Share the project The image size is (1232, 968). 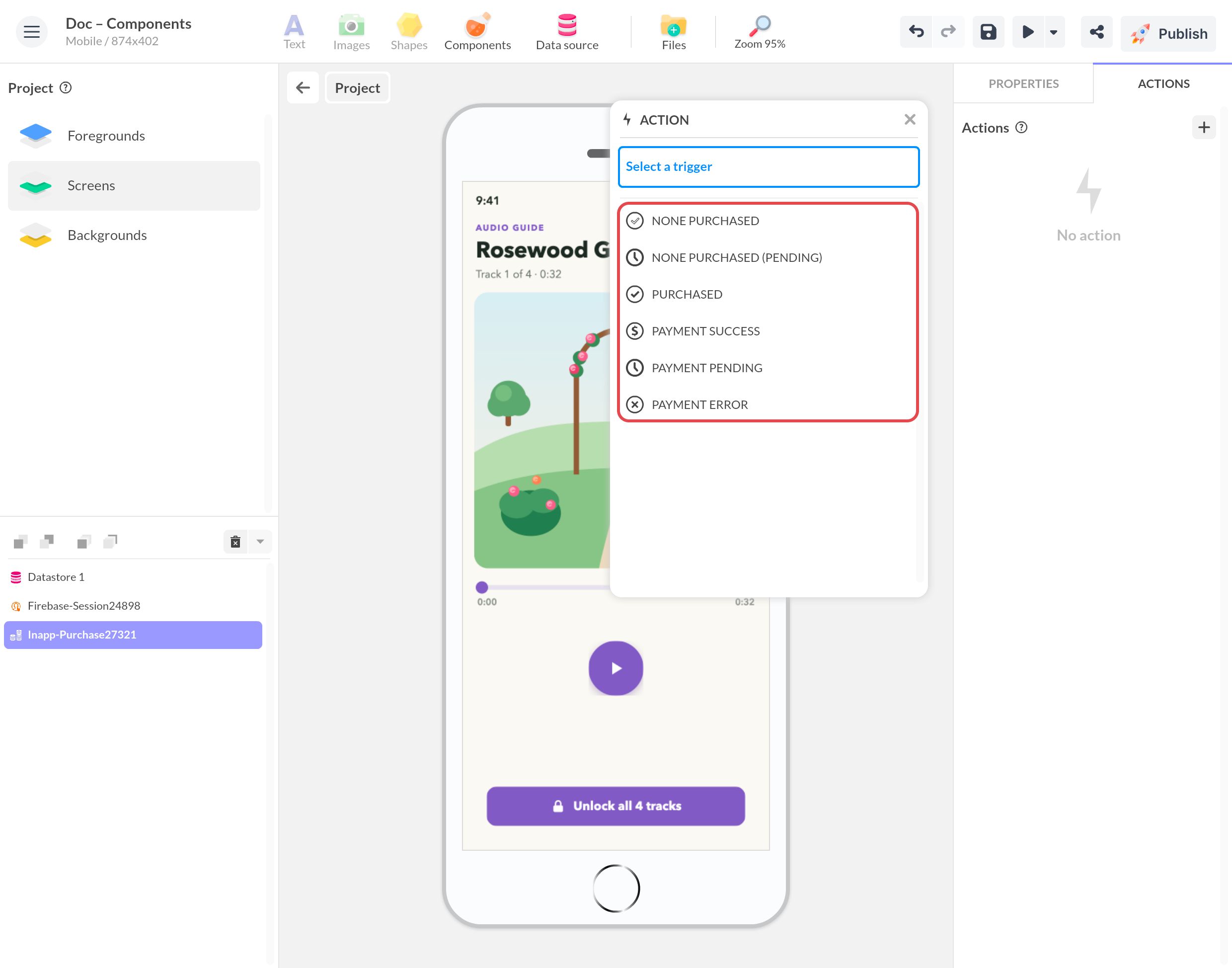1096,32
